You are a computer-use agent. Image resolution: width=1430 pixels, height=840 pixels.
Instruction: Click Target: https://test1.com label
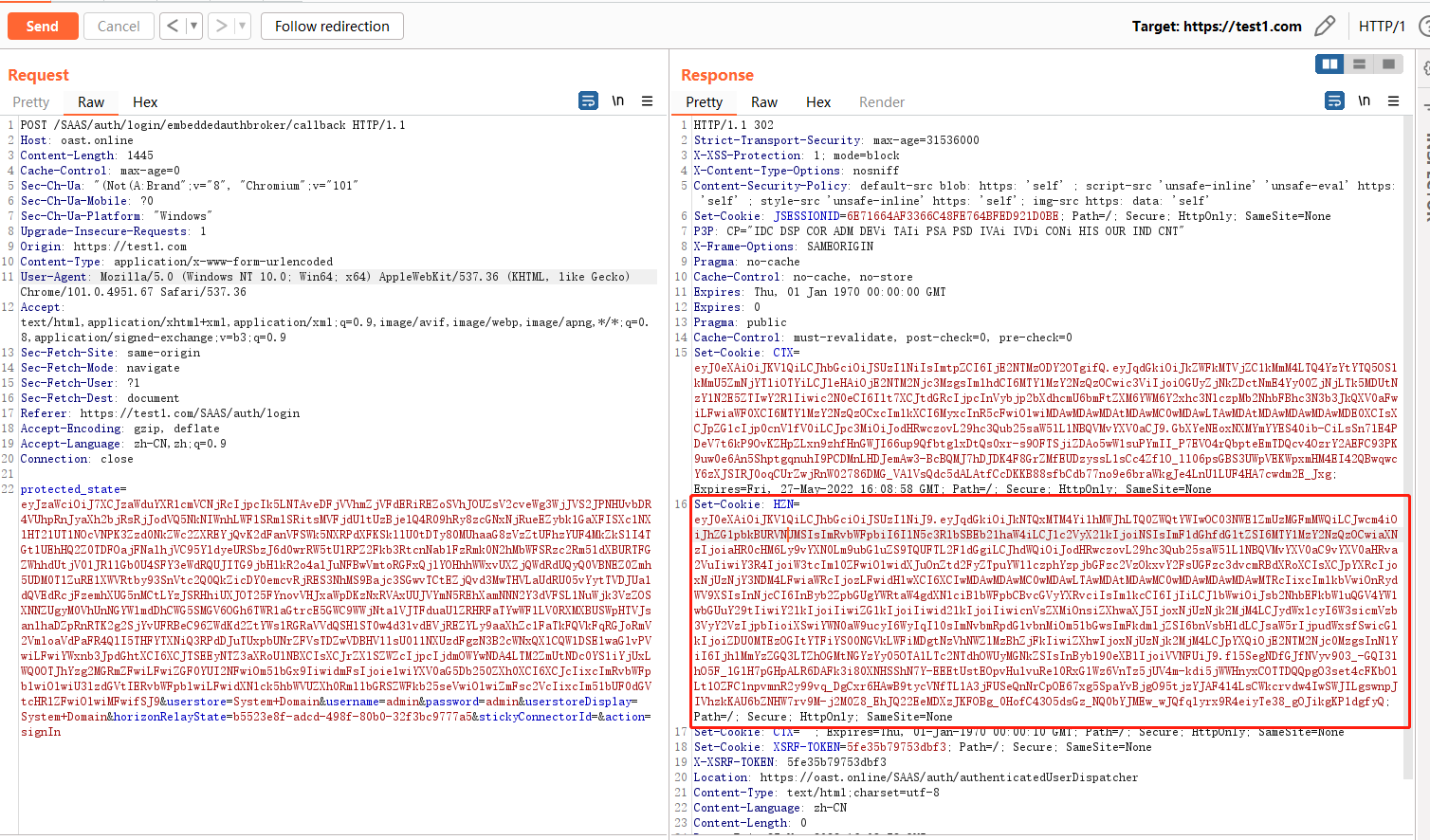(1217, 26)
